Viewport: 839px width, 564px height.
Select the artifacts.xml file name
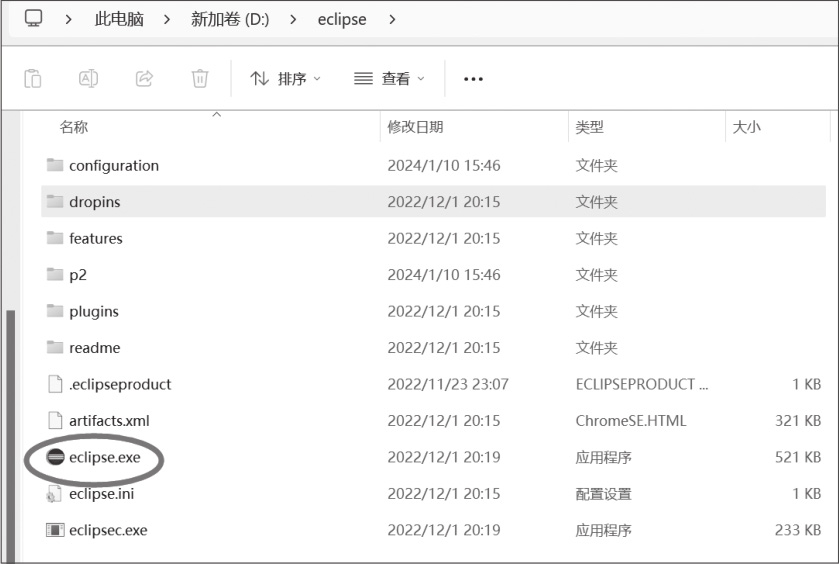click(x=109, y=421)
